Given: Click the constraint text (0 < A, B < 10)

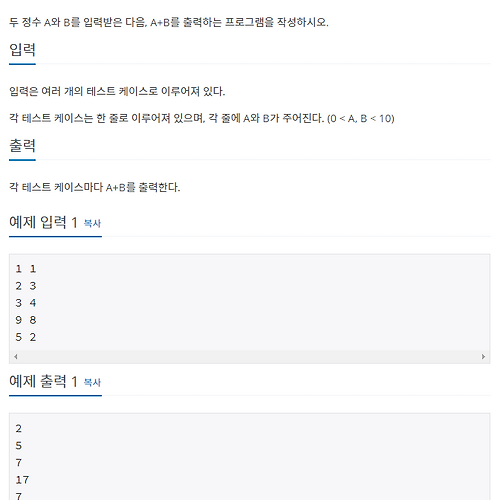Looking at the screenshot, I should (x=361, y=118).
